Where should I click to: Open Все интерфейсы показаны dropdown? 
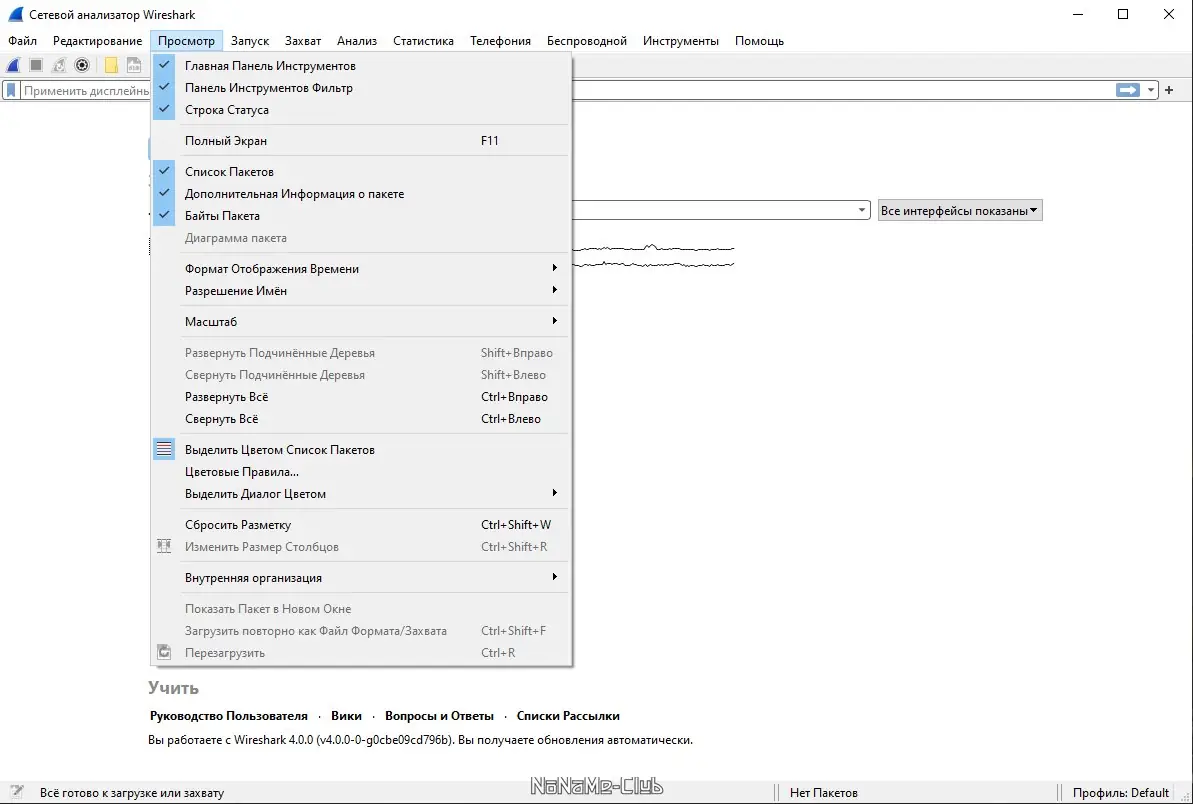click(959, 211)
